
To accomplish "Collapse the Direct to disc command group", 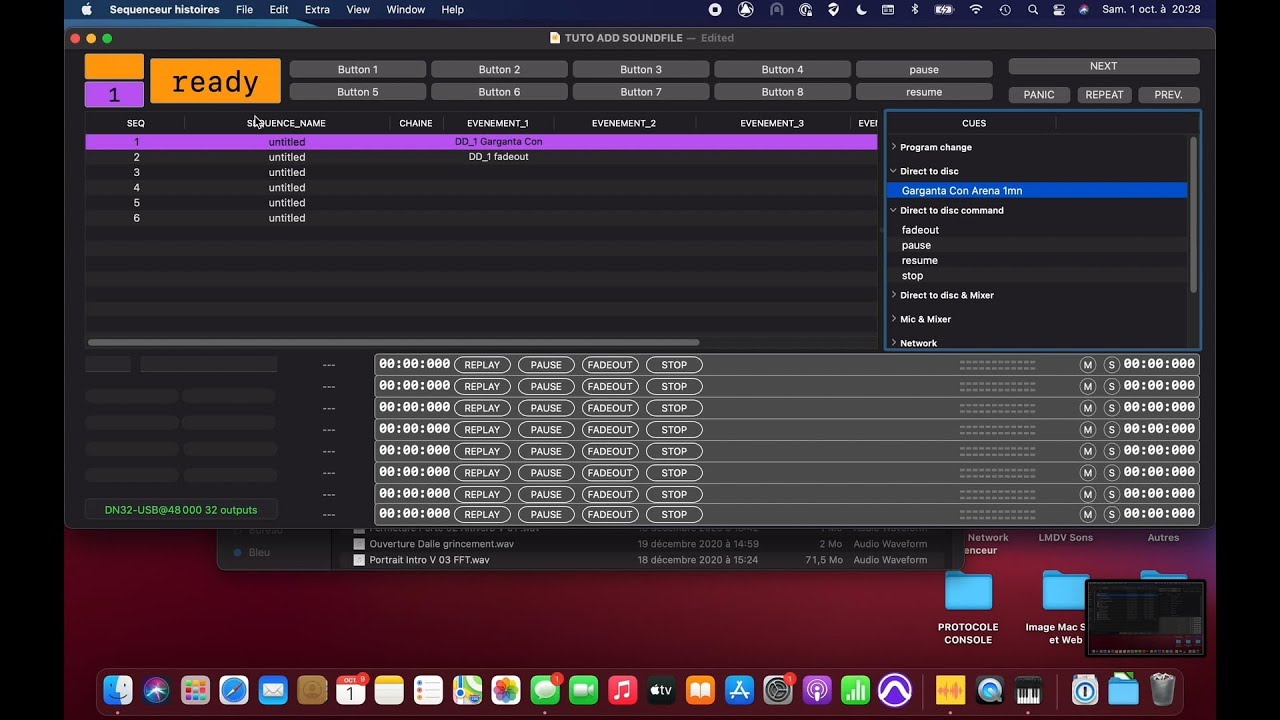I will pyautogui.click(x=894, y=211).
